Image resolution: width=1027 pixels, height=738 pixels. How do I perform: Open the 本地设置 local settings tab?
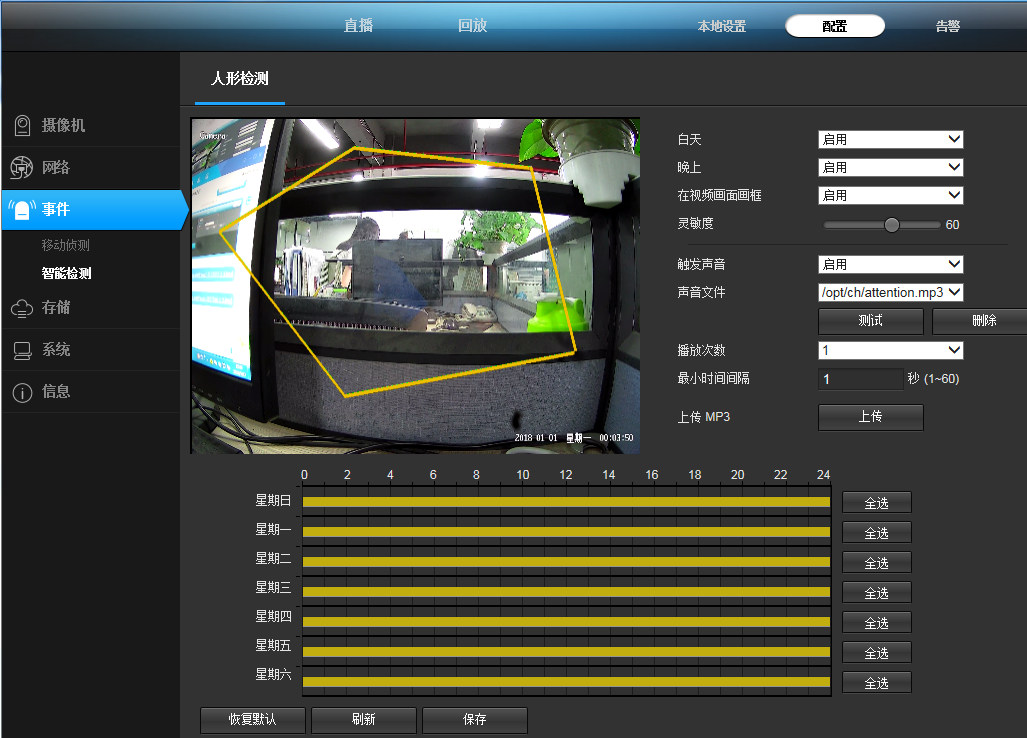722,27
